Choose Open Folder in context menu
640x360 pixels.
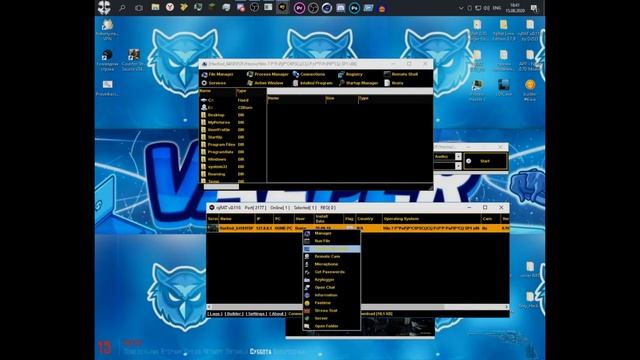[331, 327]
